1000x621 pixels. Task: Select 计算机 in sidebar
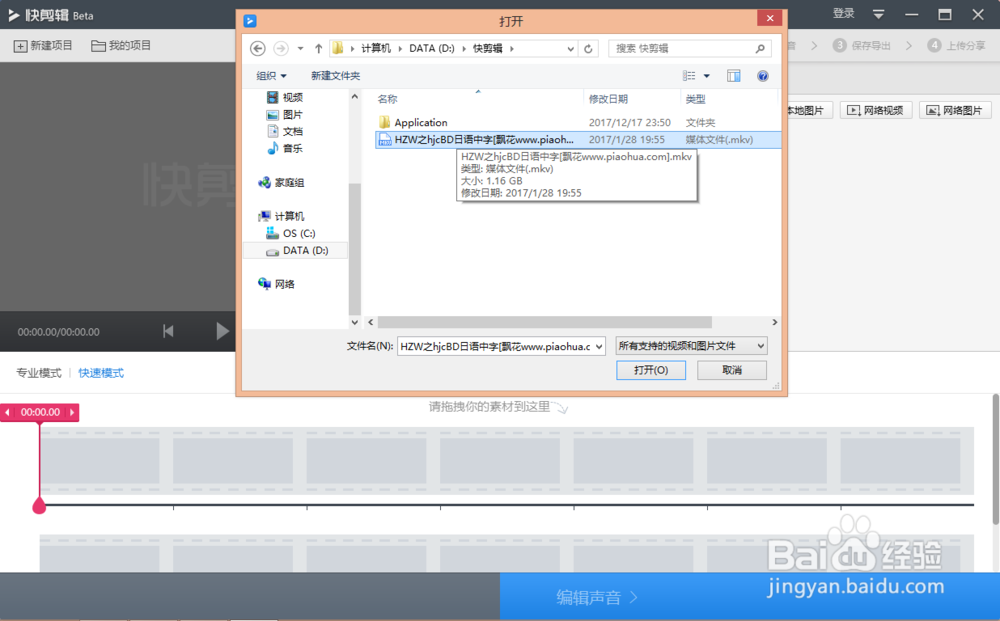281,216
